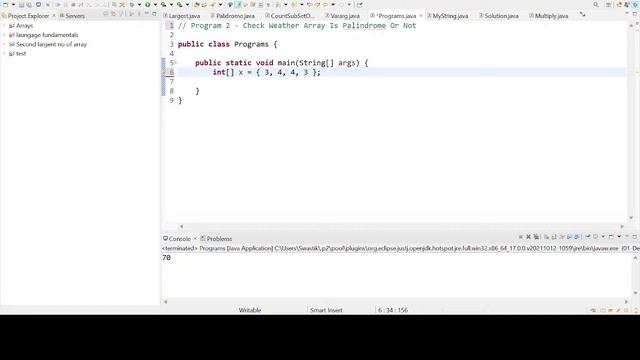This screenshot has height=360, width=640.
Task: Open the Solution.java editor tab
Action: point(498,16)
